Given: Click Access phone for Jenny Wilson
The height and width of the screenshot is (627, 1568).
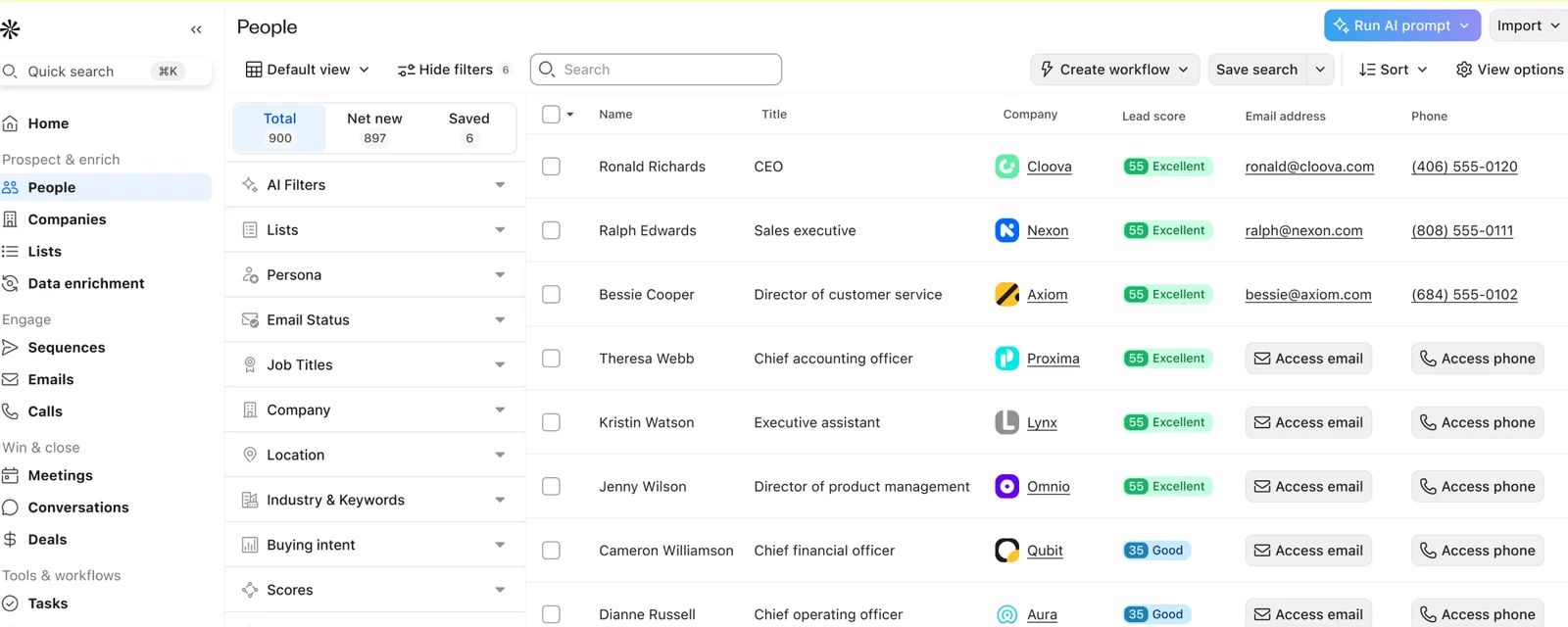Looking at the screenshot, I should pos(1478,486).
